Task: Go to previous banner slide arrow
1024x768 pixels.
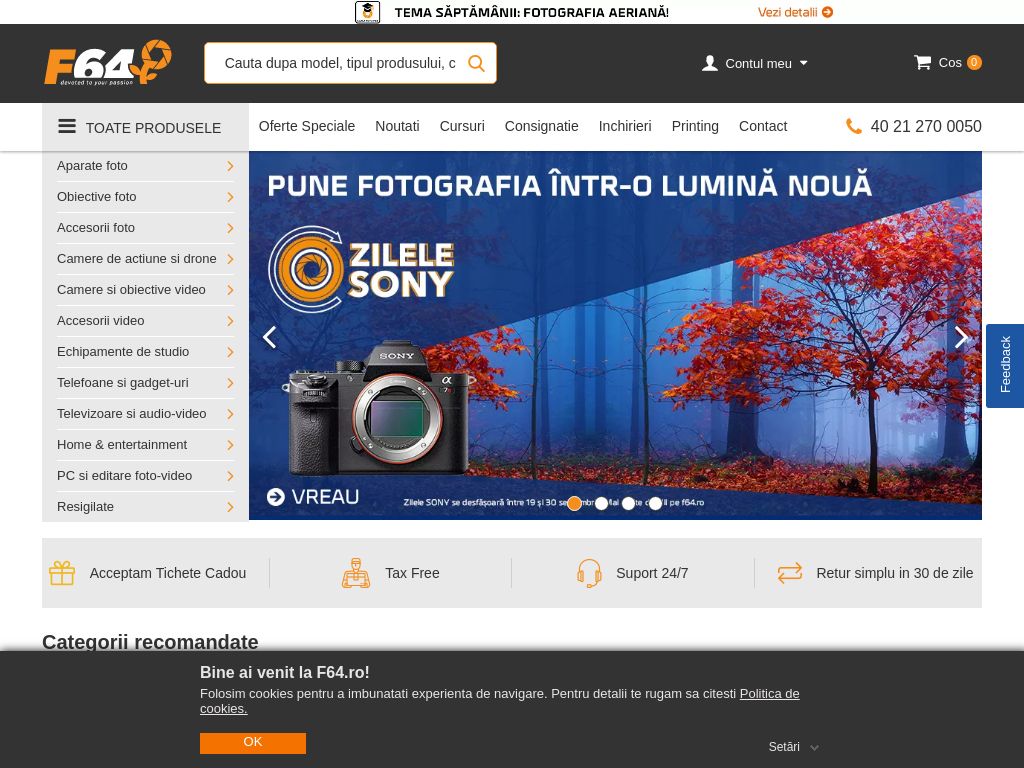Action: (269, 337)
